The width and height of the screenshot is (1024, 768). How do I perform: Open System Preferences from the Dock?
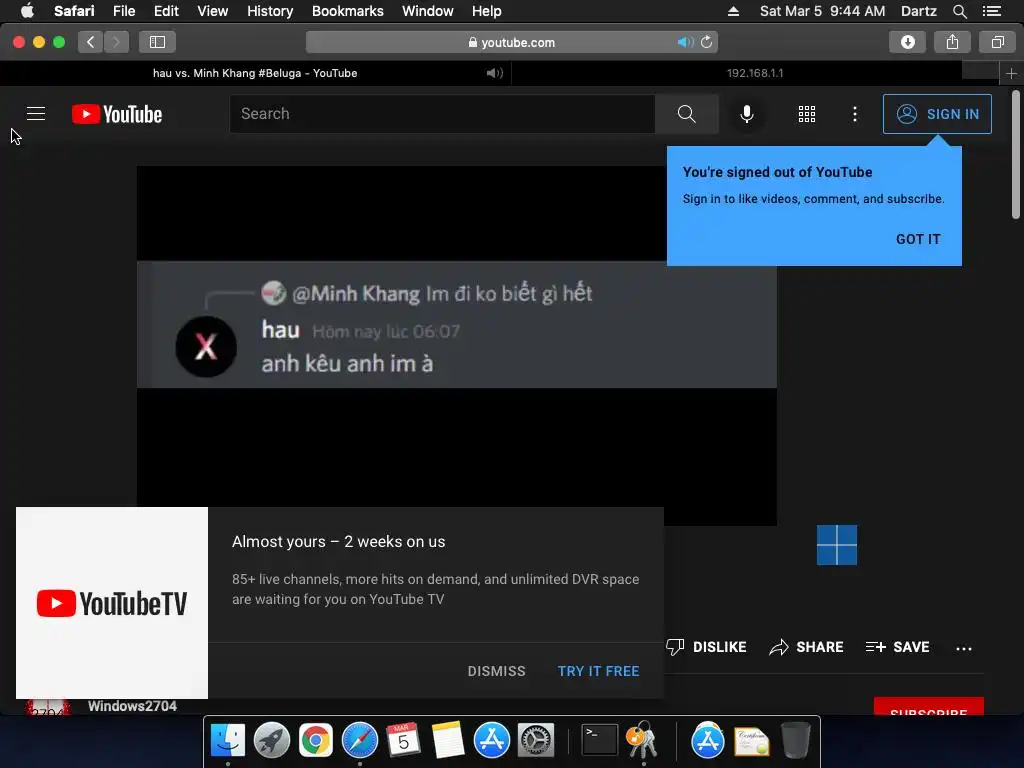click(536, 740)
